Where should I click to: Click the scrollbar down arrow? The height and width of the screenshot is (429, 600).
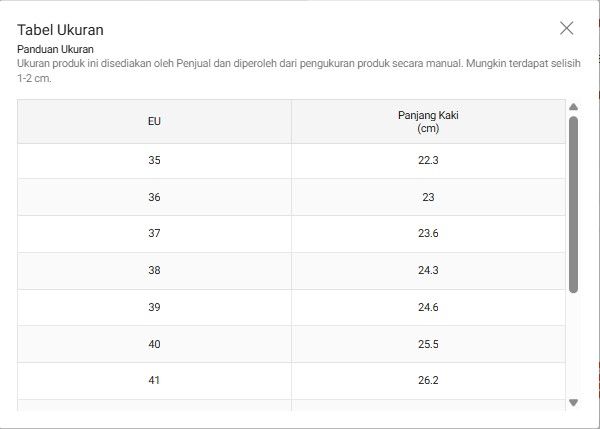click(573, 402)
